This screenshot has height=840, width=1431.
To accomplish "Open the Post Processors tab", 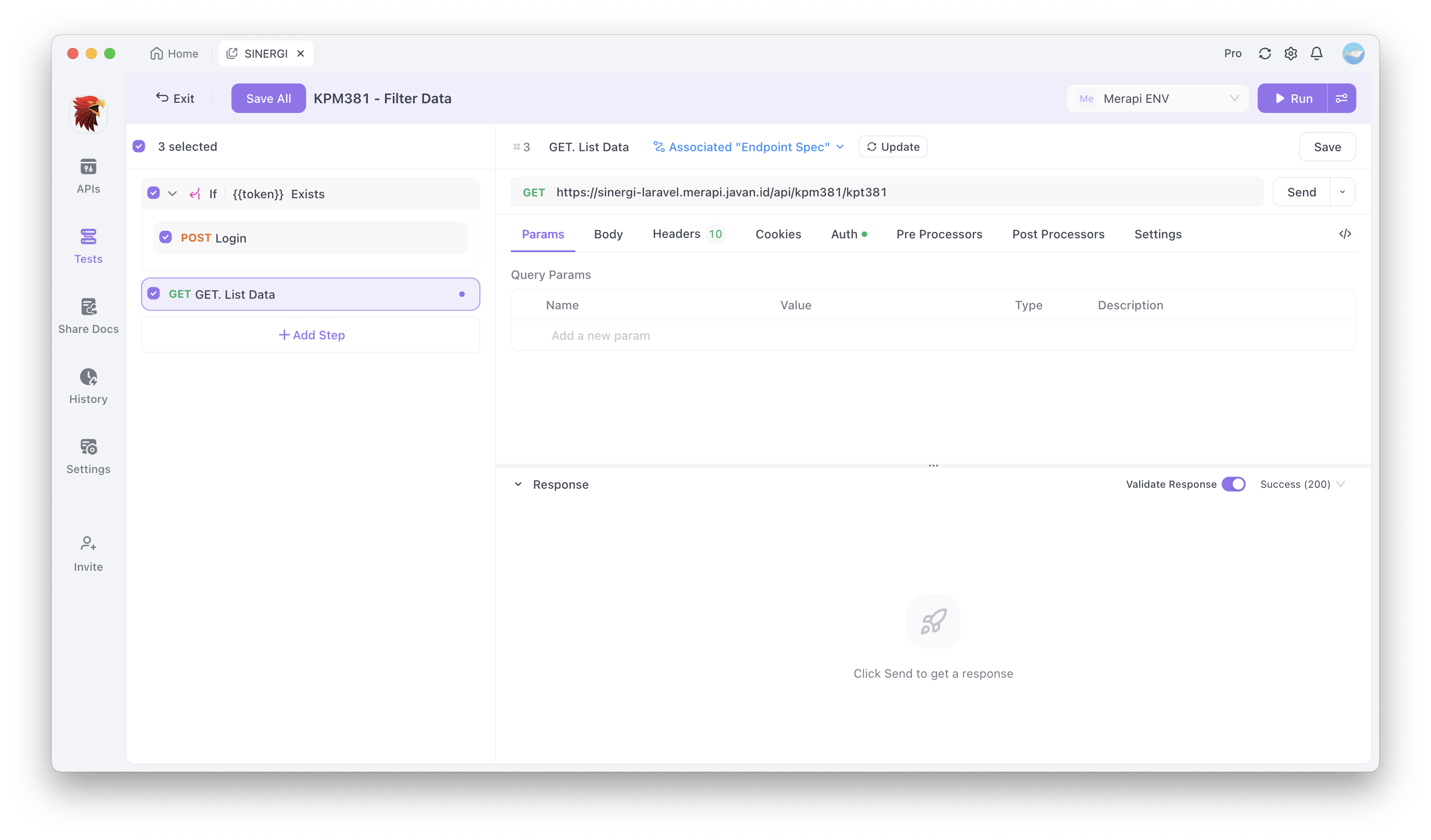I will coord(1058,234).
